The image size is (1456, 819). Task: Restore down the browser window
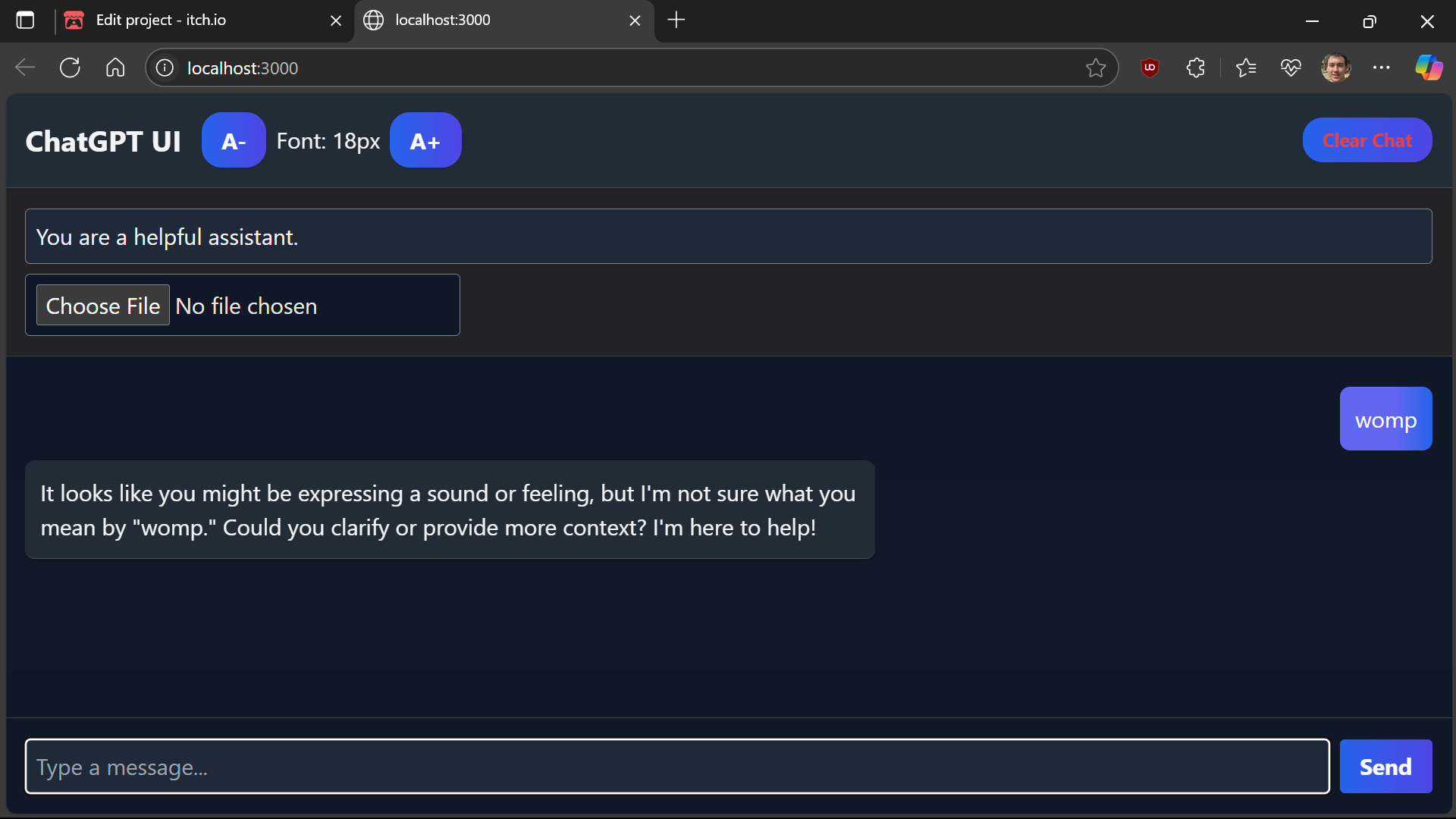(x=1370, y=20)
